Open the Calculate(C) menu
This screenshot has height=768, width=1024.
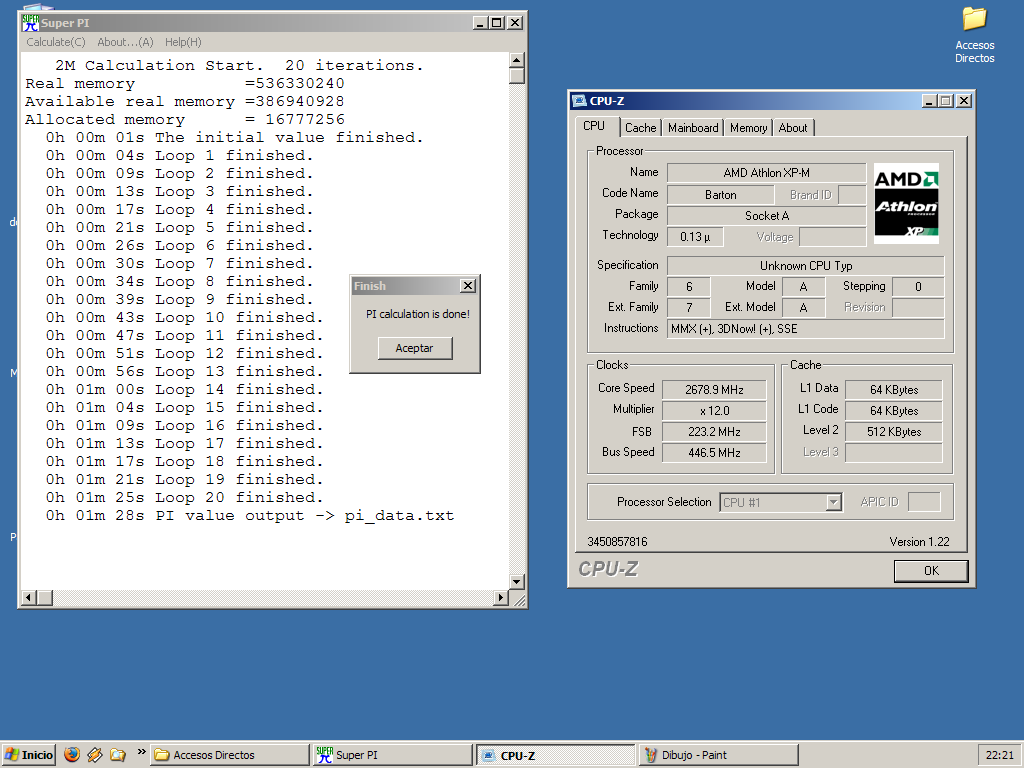coord(56,42)
